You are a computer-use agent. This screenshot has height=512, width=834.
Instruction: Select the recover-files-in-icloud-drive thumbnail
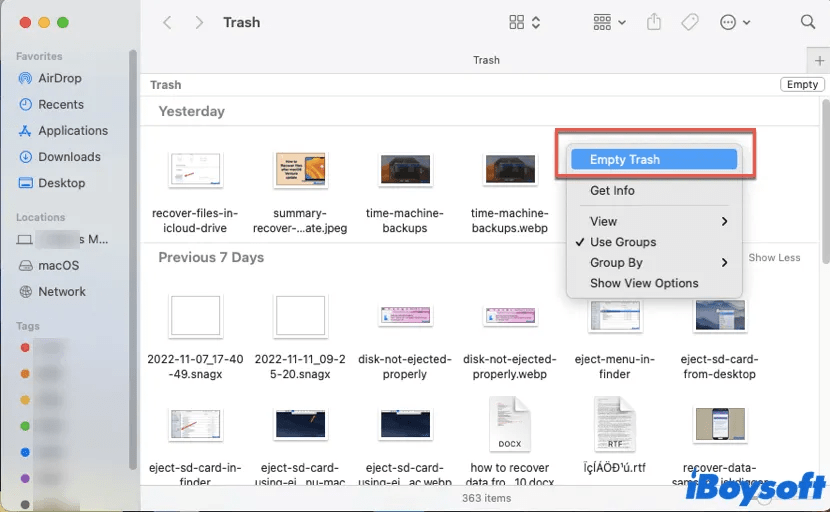click(x=195, y=170)
